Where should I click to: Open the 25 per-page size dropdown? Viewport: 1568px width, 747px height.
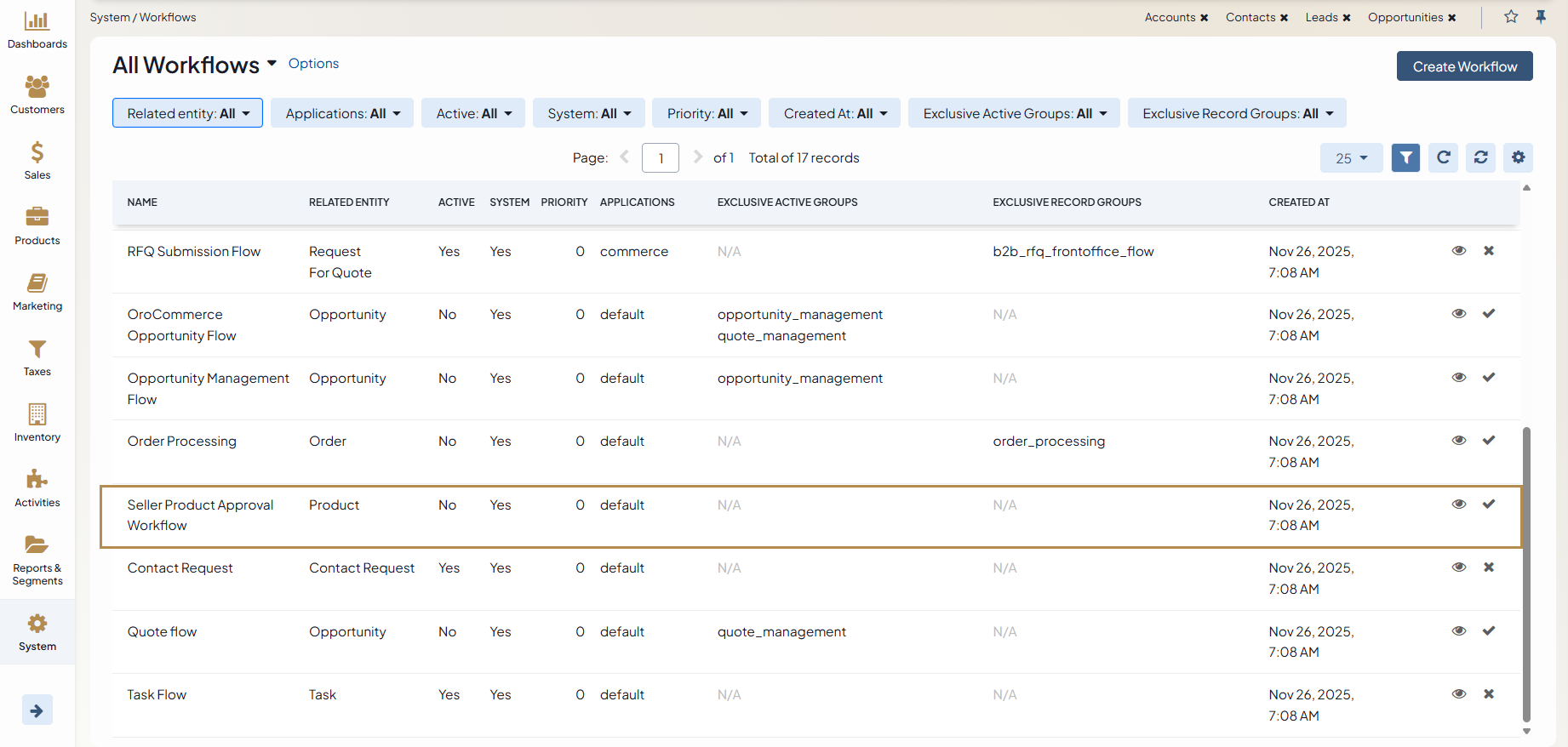click(1351, 158)
